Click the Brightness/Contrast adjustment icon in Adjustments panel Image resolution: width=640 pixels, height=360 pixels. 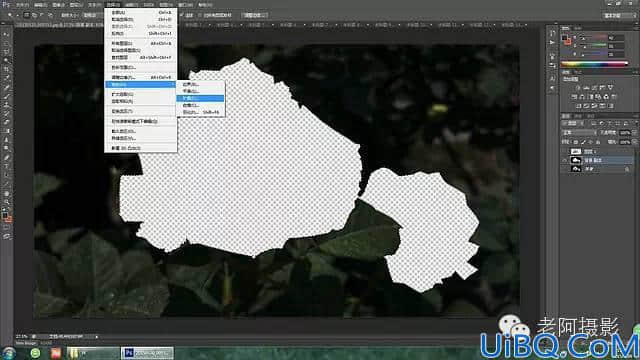click(x=578, y=87)
